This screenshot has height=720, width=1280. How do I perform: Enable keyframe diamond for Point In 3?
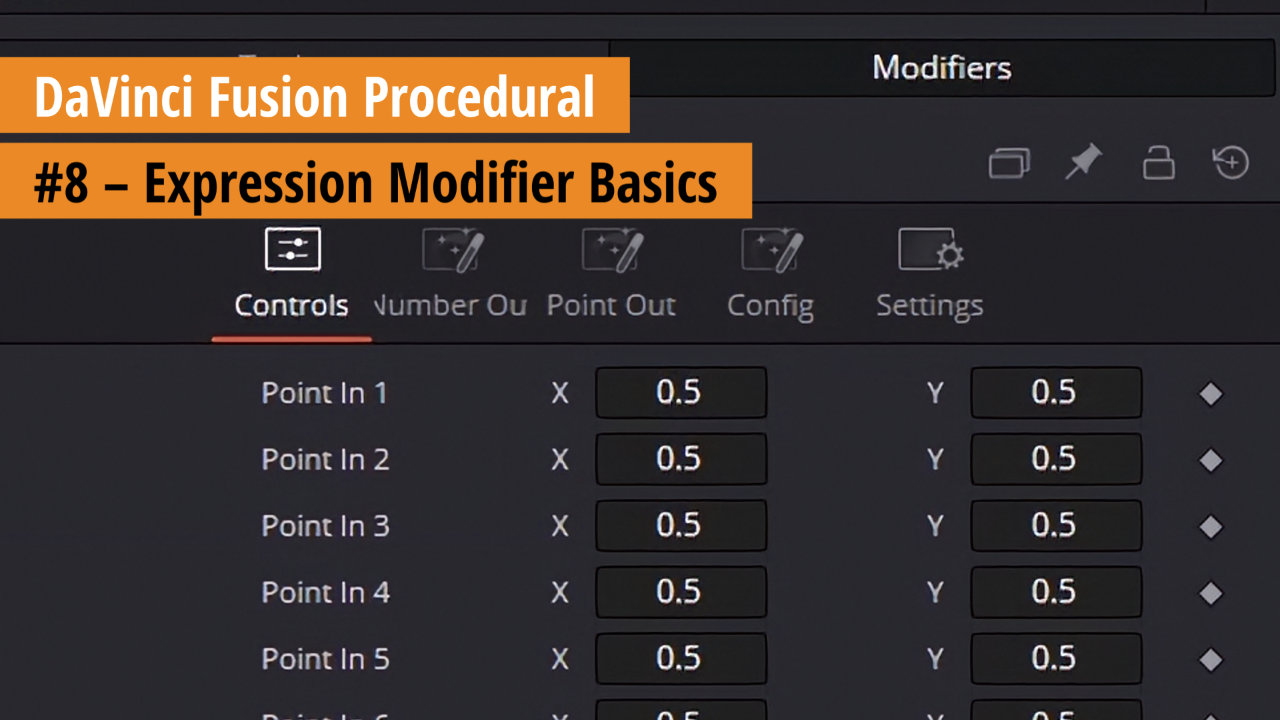(1211, 527)
